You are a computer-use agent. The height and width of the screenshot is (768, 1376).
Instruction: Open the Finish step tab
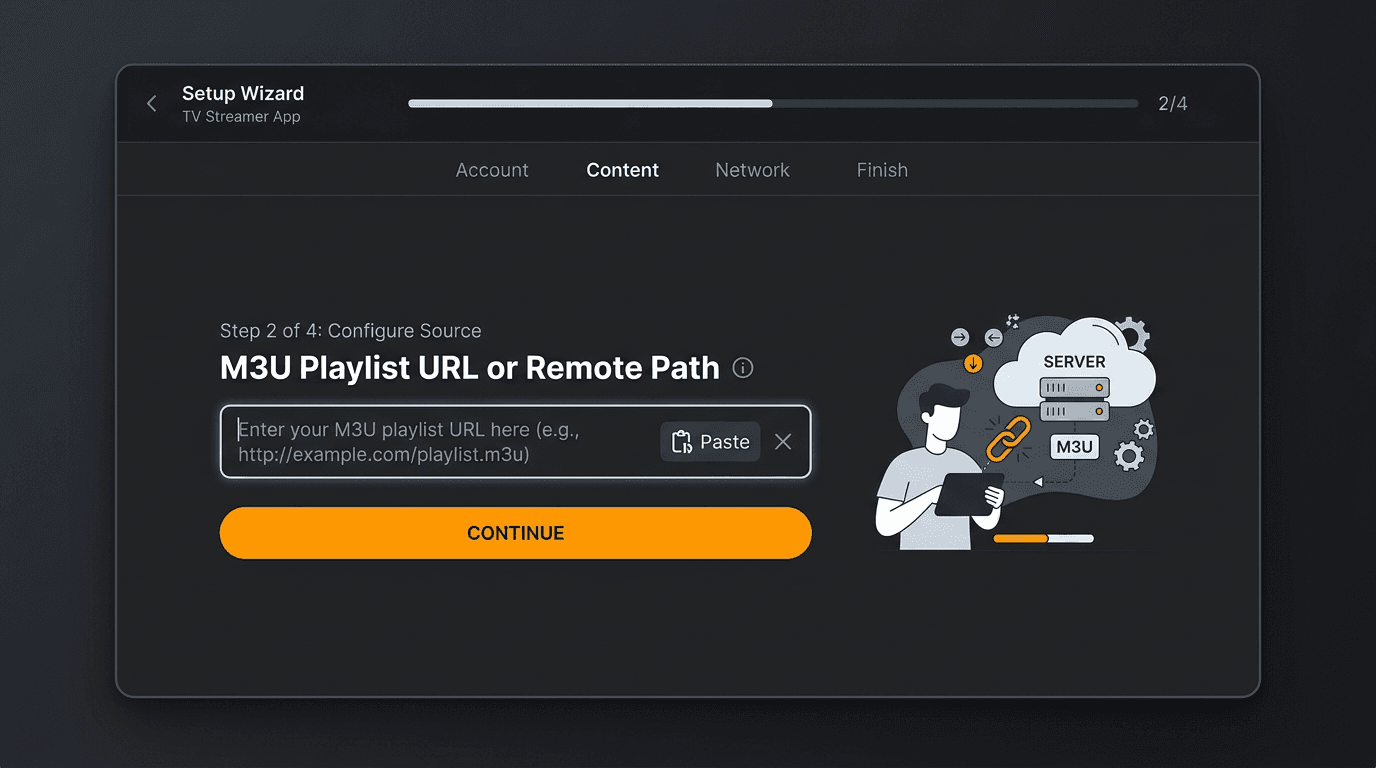pyautogui.click(x=882, y=170)
